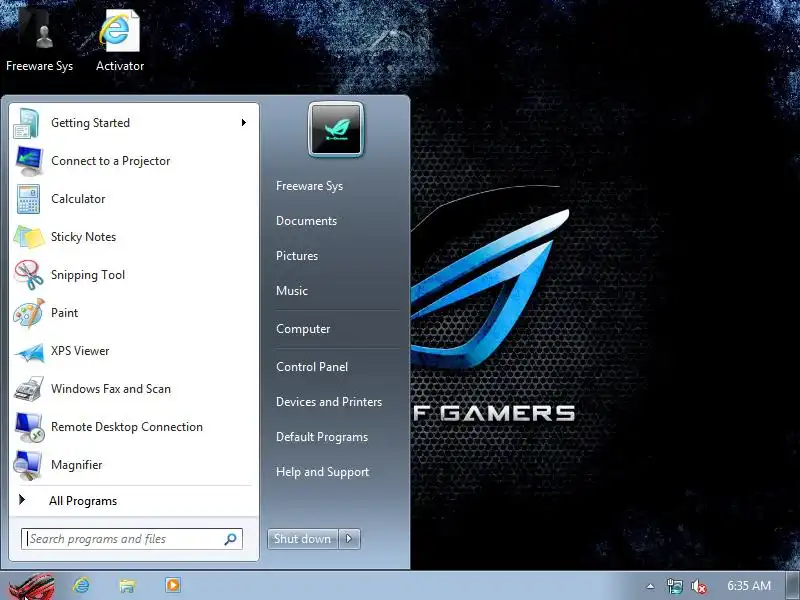Expand the Getting Started submenu arrow
Viewport: 800px width, 600px height.
[x=244, y=122]
